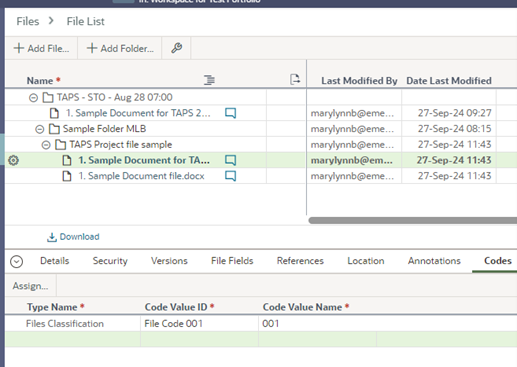Click the Assign button
The width and height of the screenshot is (517, 367).
pos(30,286)
